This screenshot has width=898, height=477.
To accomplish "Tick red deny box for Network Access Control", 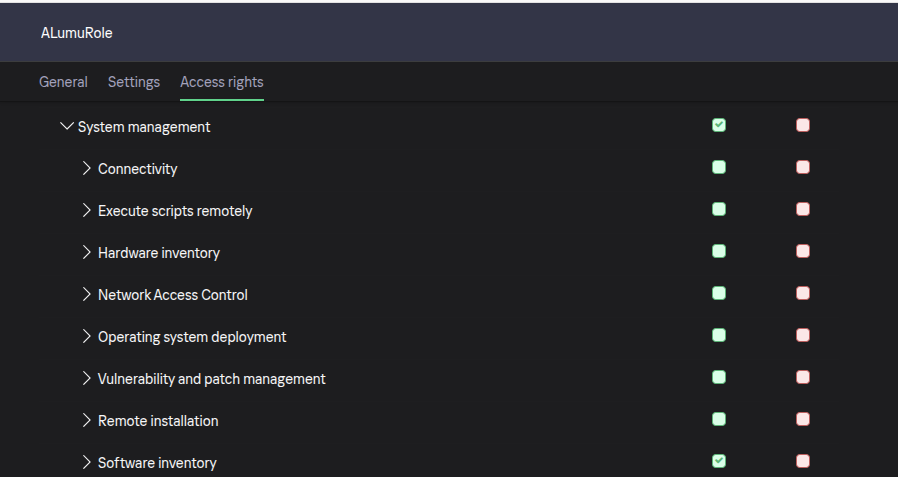I will (x=803, y=293).
